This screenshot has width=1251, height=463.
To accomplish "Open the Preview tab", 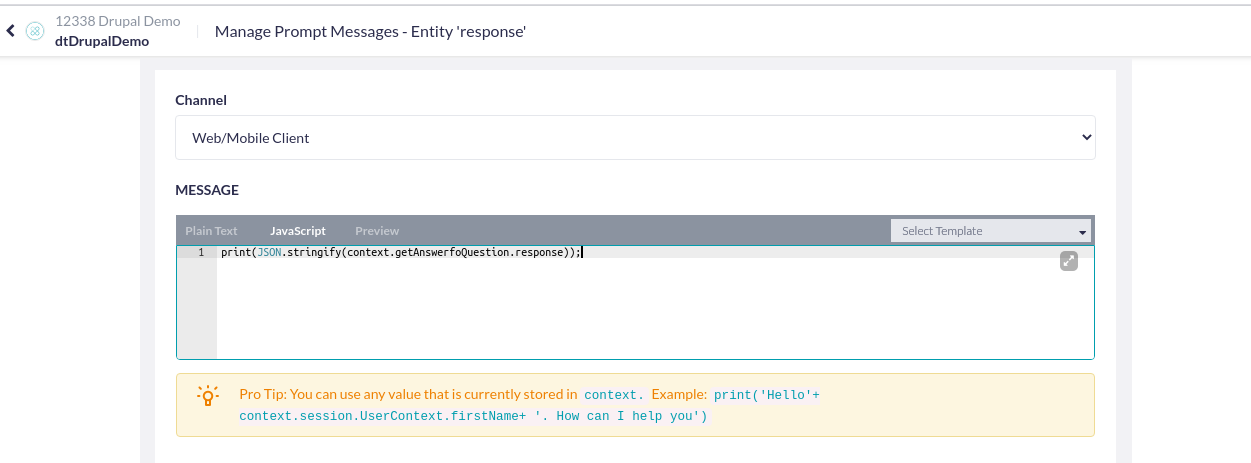I will click(377, 231).
